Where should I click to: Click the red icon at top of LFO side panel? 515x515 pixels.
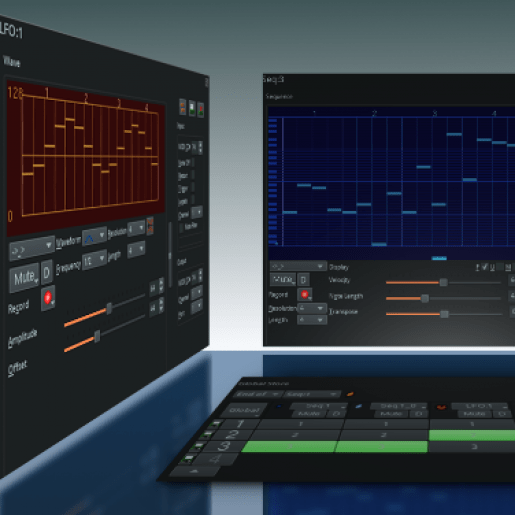(x=201, y=110)
